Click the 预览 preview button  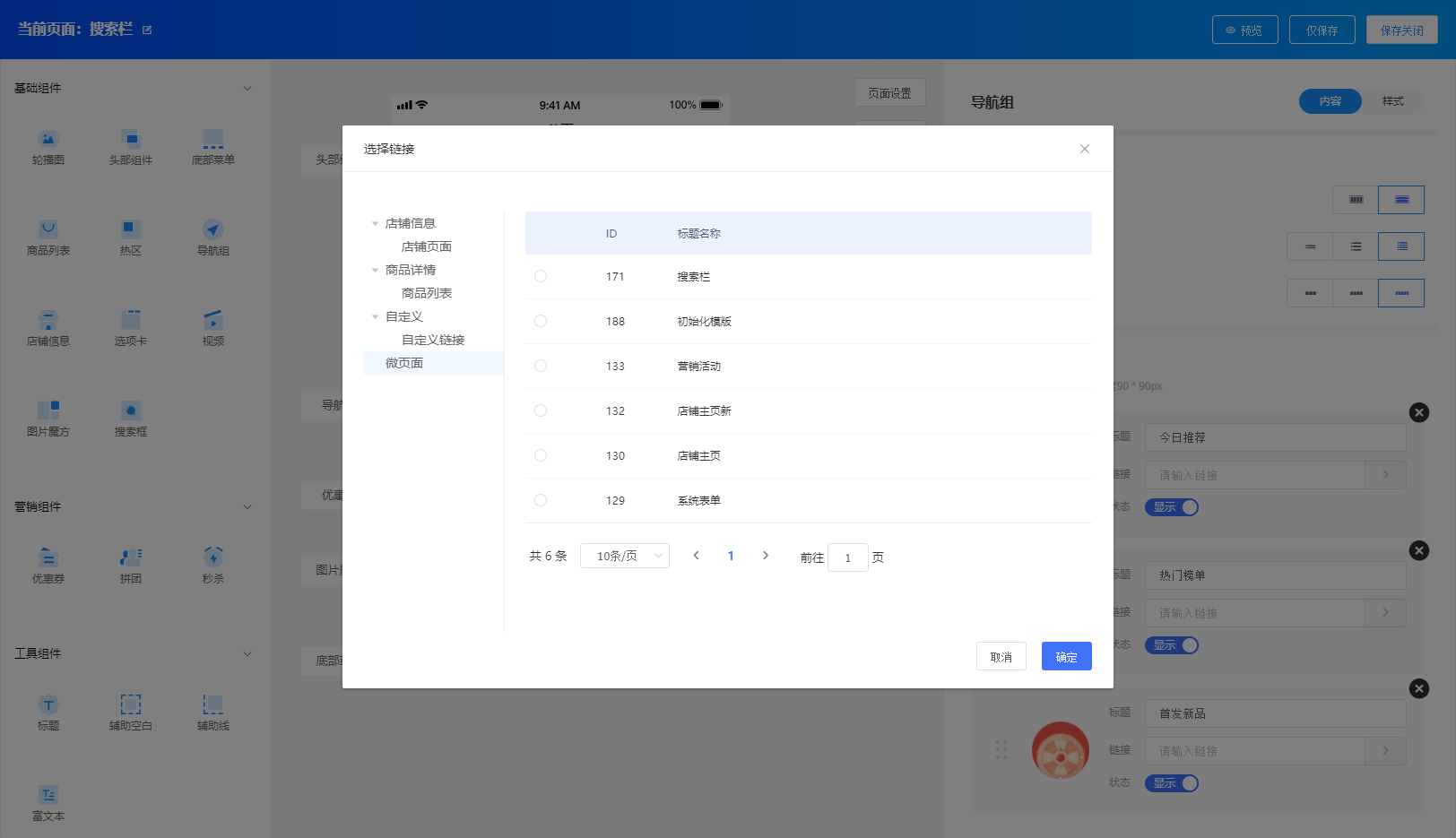pos(1244,29)
